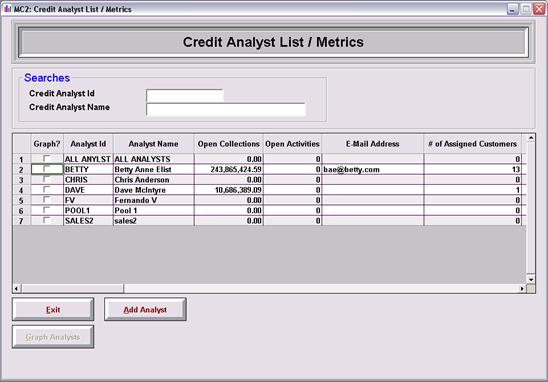This screenshot has height=382, width=548.
Task: Tick the Graph checkbox for POOL1 row
Action: [x=46, y=210]
